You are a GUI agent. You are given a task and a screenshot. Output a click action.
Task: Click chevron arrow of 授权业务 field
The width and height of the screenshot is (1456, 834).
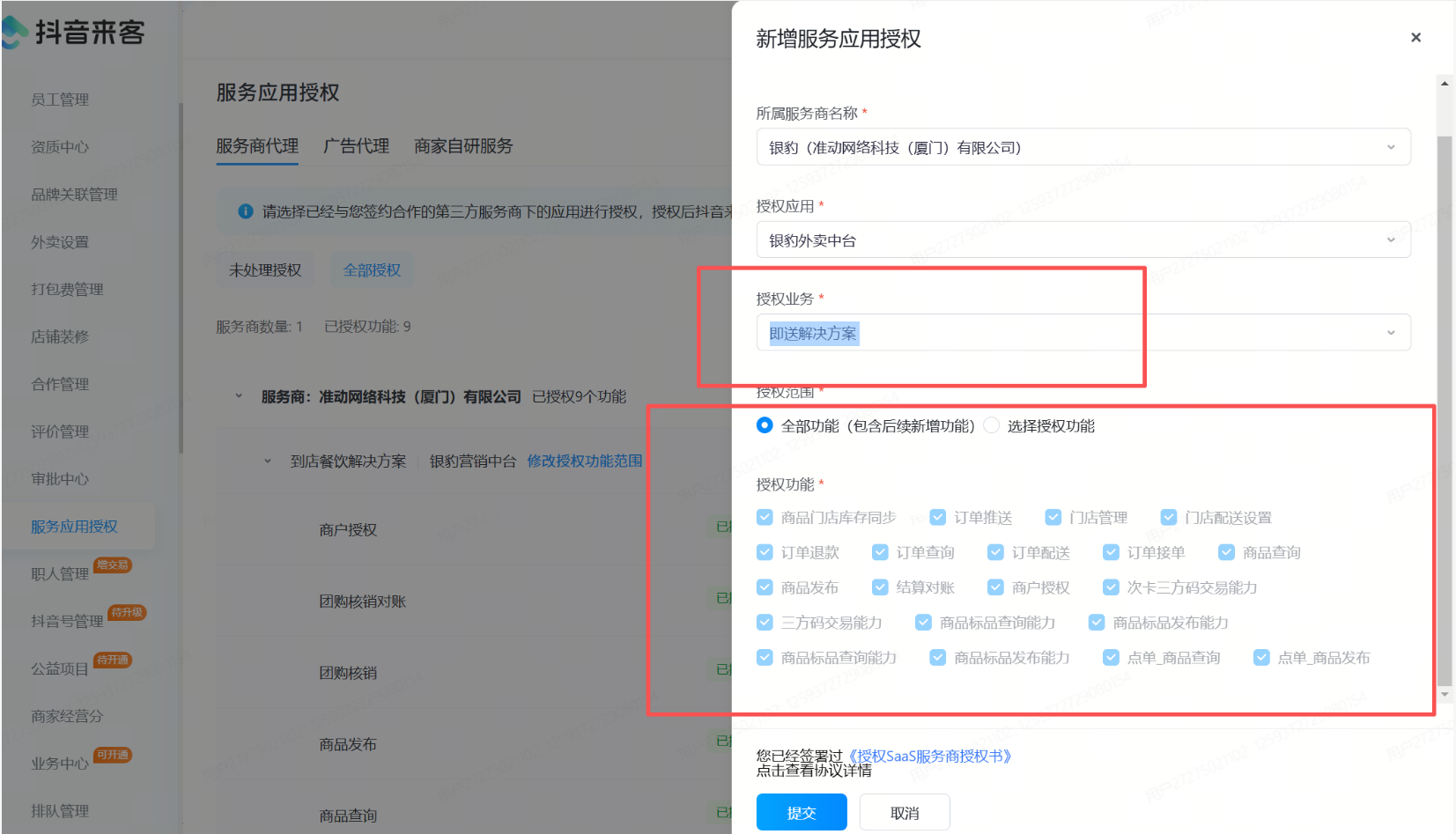coord(1391,333)
